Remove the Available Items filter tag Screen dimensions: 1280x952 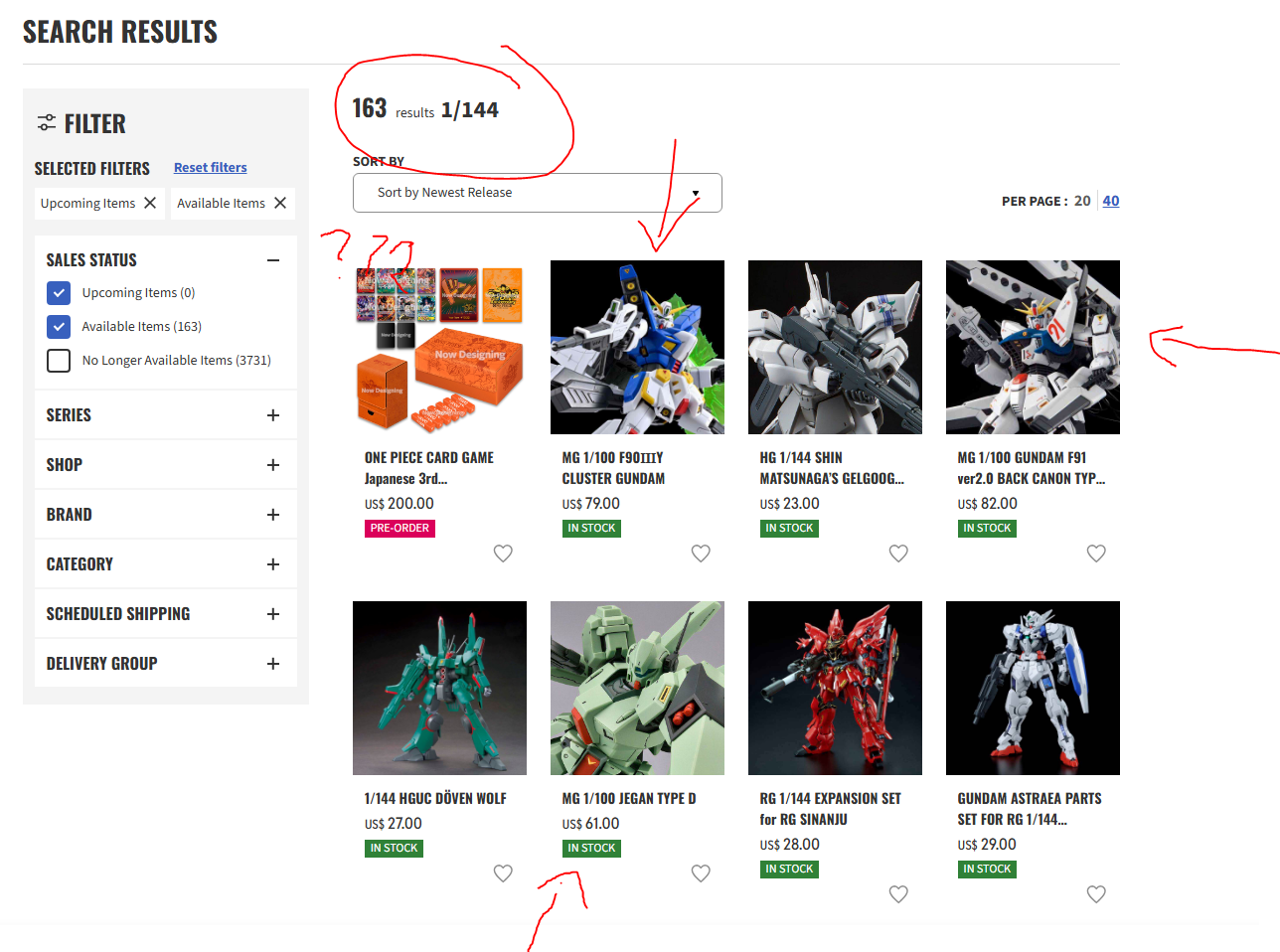coord(280,203)
